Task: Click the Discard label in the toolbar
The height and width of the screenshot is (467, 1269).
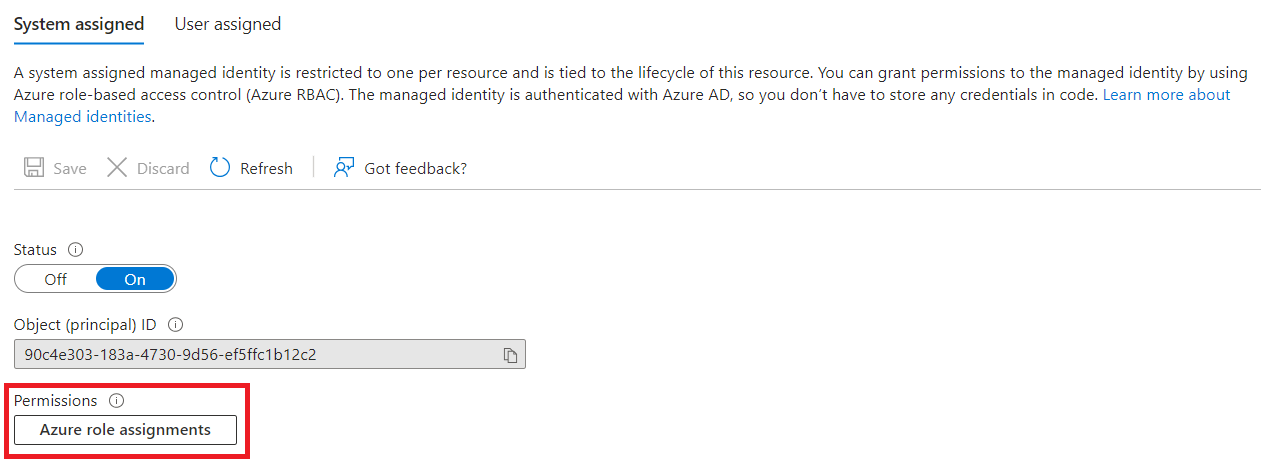Action: pyautogui.click(x=163, y=168)
